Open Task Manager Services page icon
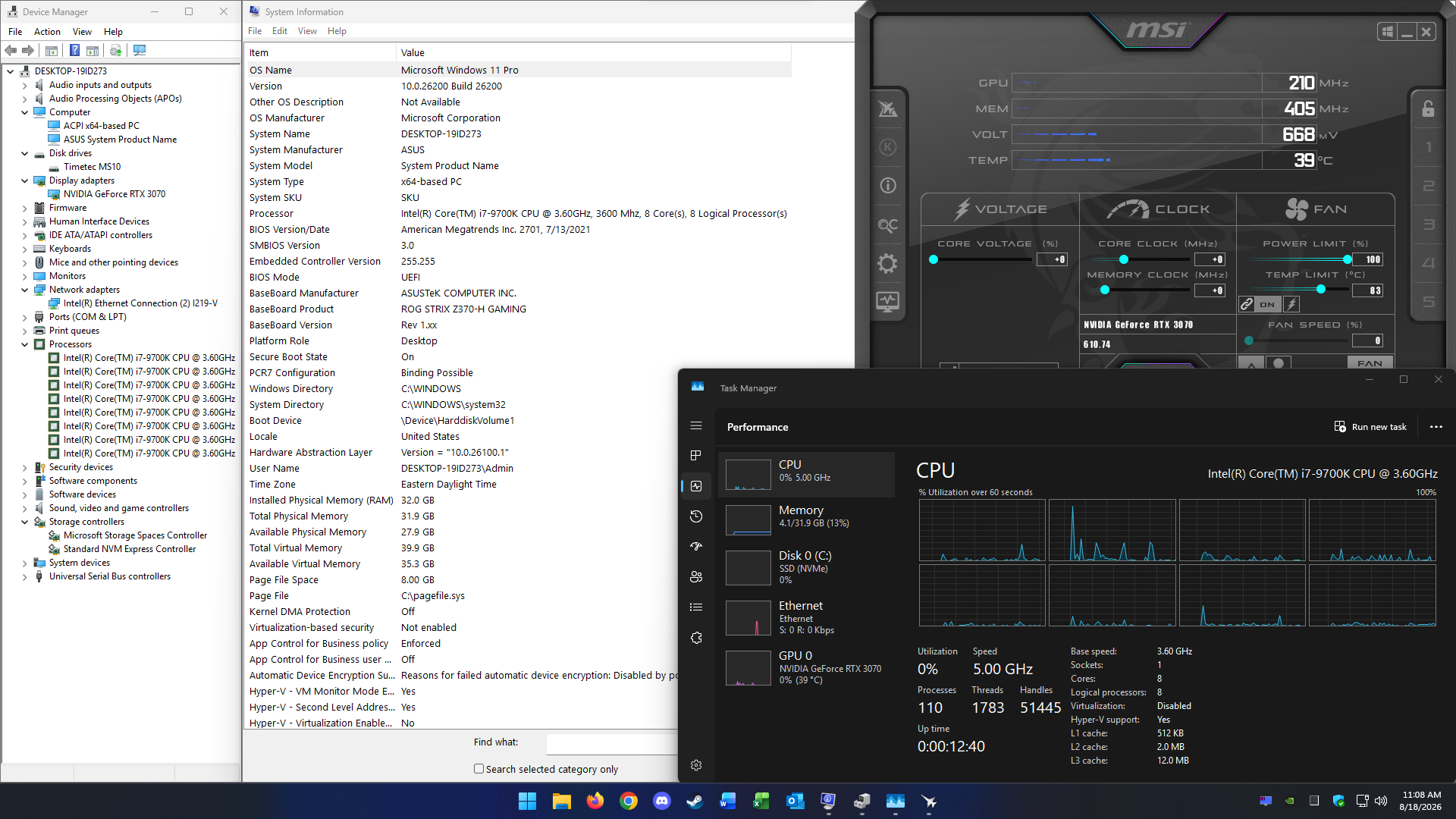 (x=696, y=638)
